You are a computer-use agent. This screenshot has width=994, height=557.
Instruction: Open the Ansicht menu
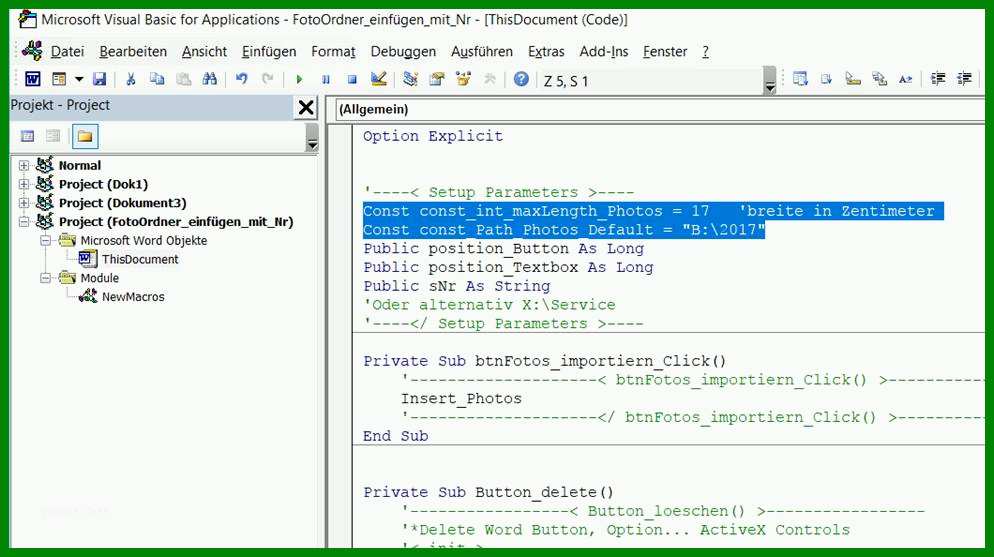coord(204,51)
